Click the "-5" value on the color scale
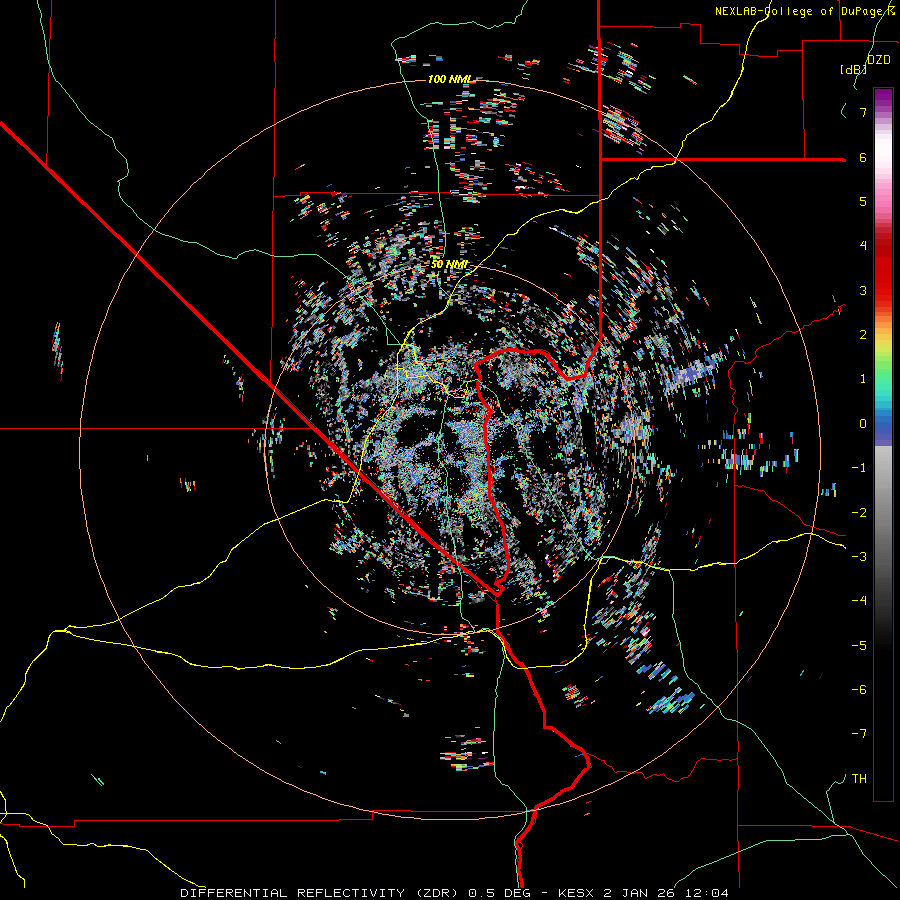The image size is (900, 900). pos(859,646)
